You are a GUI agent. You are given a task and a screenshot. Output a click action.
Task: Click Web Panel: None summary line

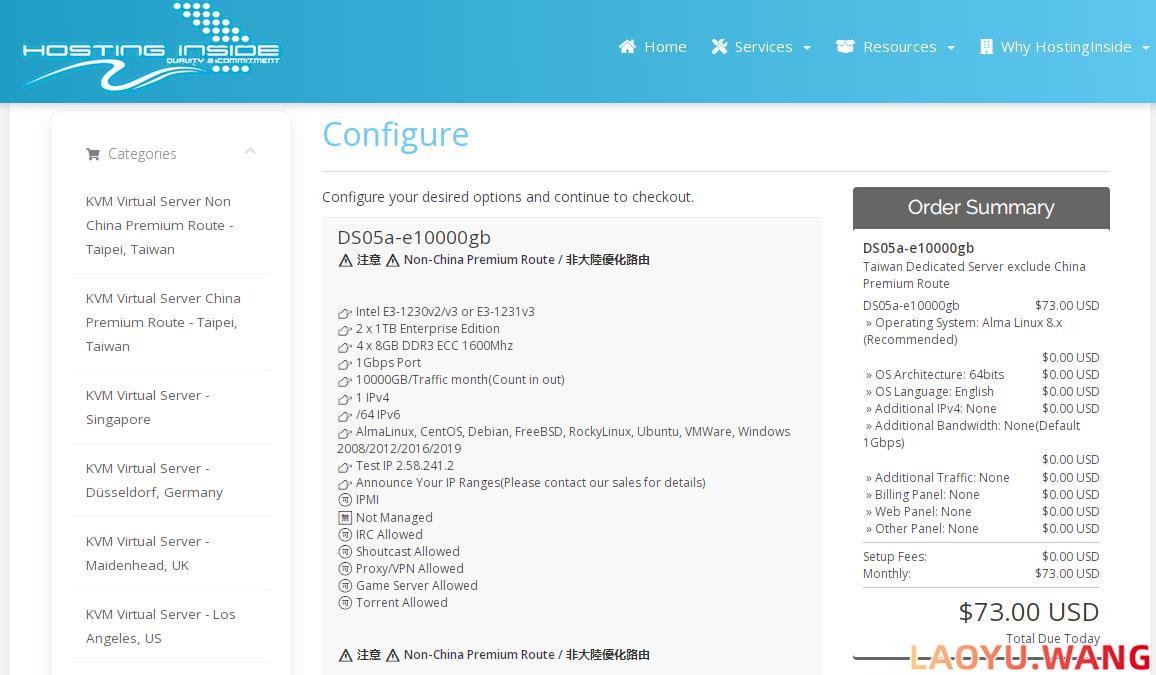pyautogui.click(x=981, y=511)
